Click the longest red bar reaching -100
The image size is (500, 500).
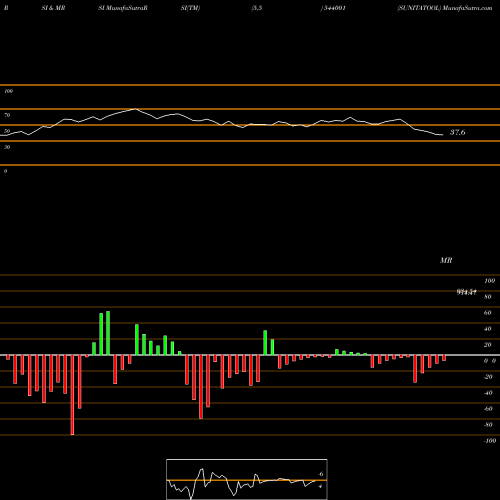pyautogui.click(x=72, y=395)
